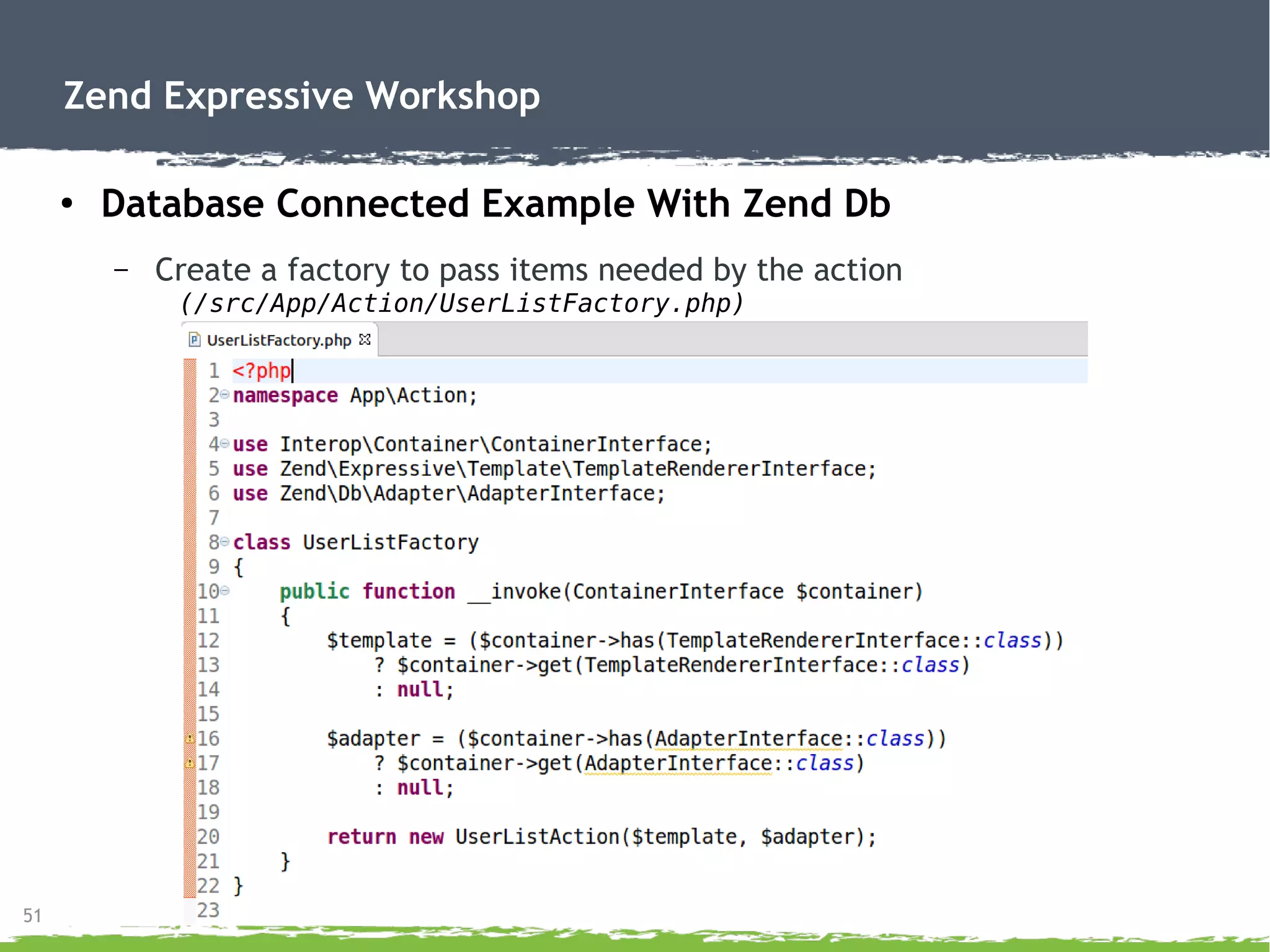Collapse the class fold on line 8

tap(225, 541)
